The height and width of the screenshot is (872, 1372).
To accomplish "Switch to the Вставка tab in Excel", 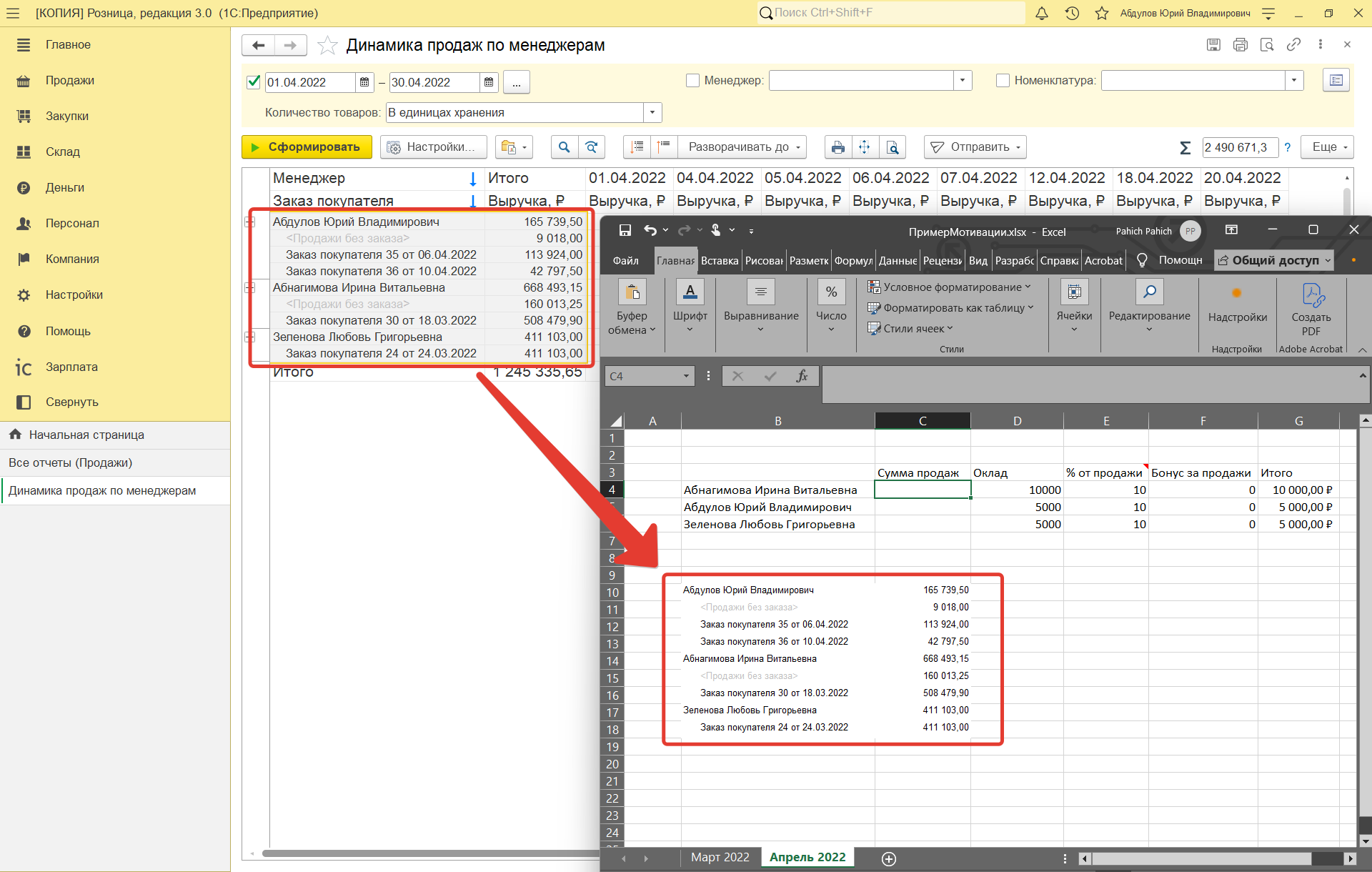I will (720, 261).
